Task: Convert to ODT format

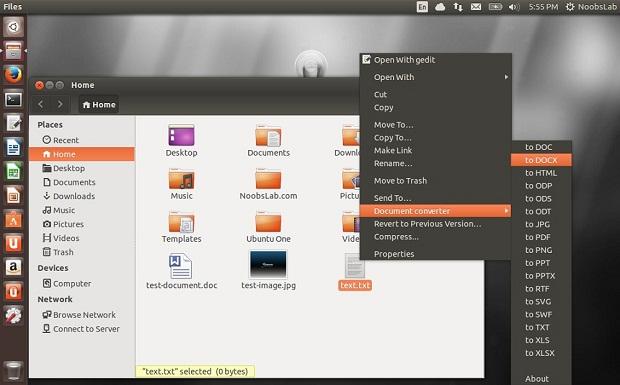Action: (541, 211)
